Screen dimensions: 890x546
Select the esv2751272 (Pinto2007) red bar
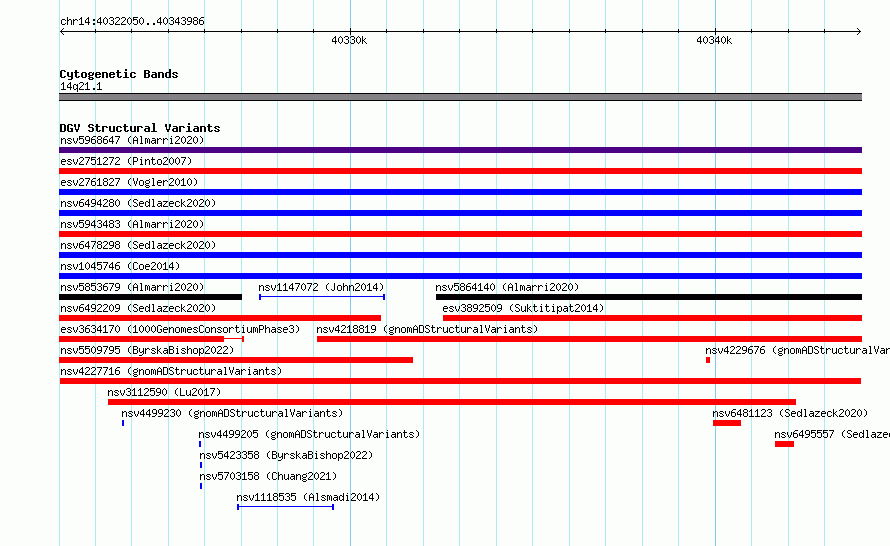pos(460,171)
